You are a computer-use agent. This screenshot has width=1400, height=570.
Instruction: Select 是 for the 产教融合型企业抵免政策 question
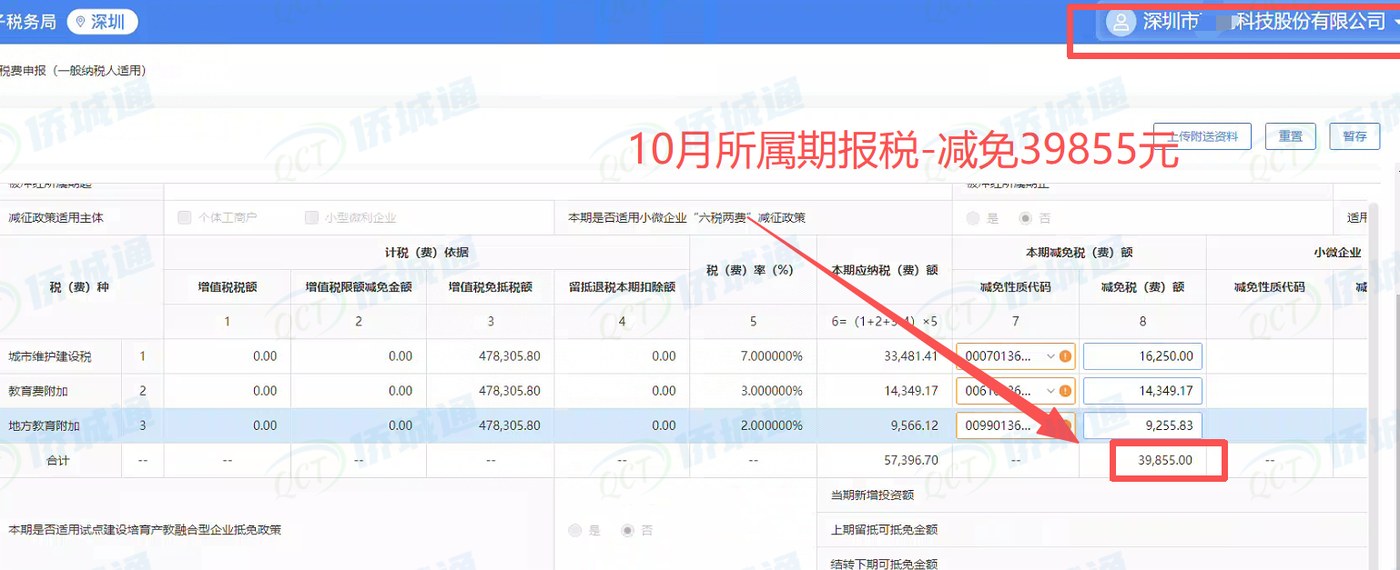pos(575,530)
